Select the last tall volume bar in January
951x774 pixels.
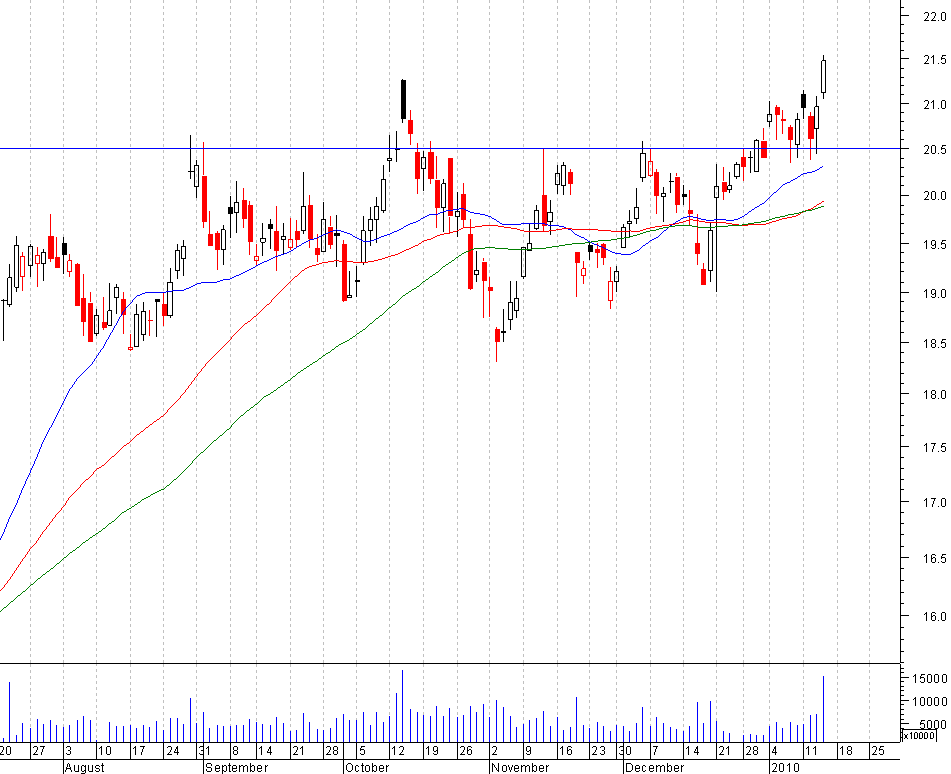tap(824, 709)
